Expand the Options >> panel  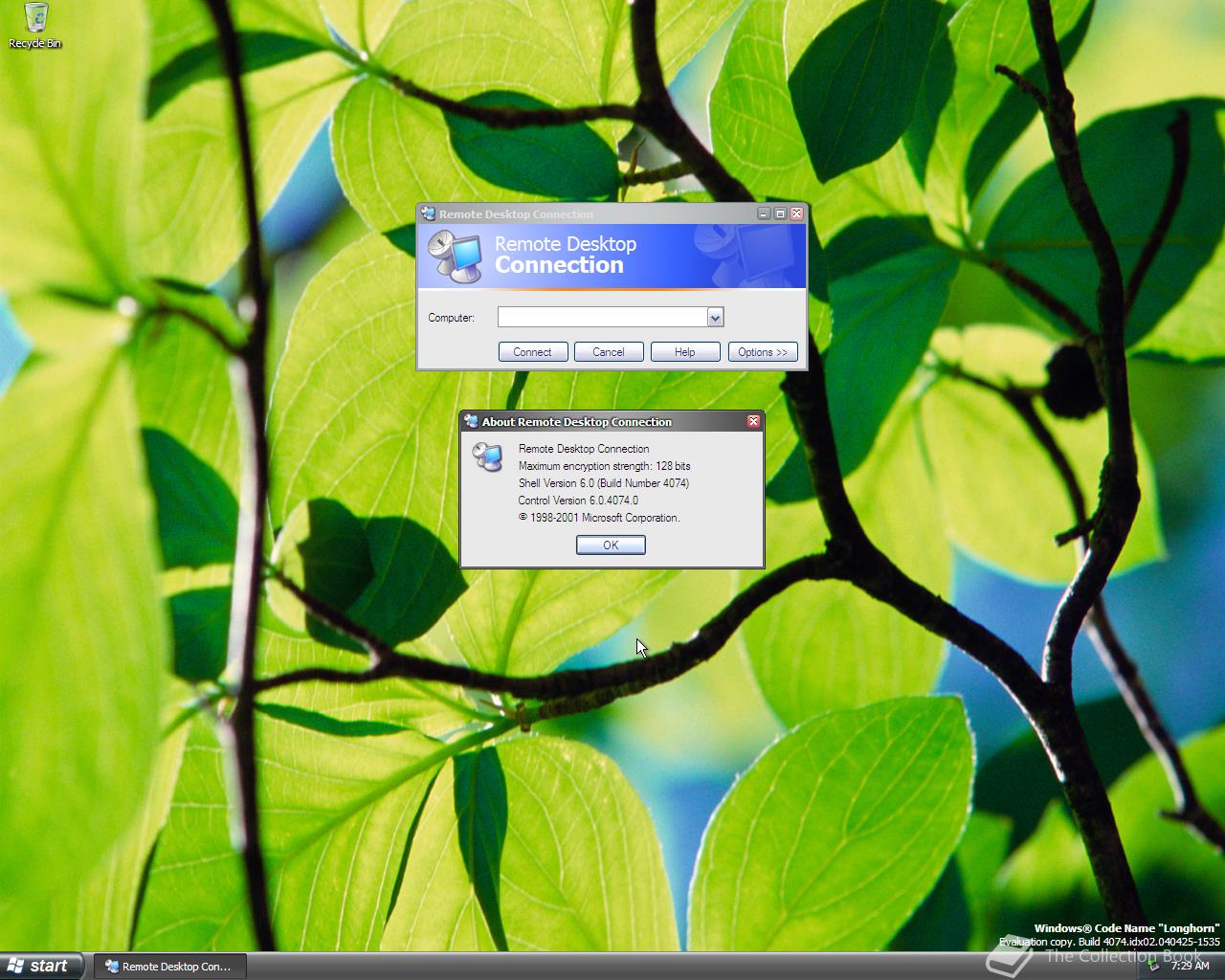(763, 352)
